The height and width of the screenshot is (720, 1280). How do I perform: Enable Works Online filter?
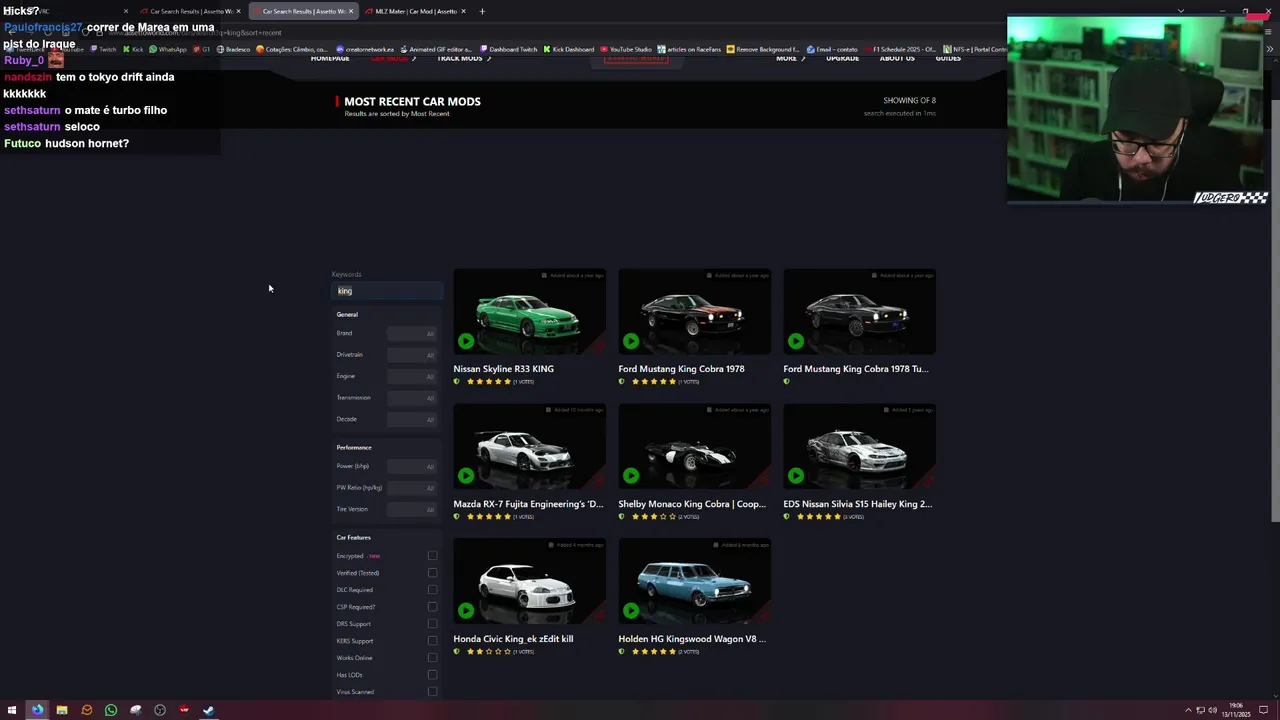coord(432,658)
